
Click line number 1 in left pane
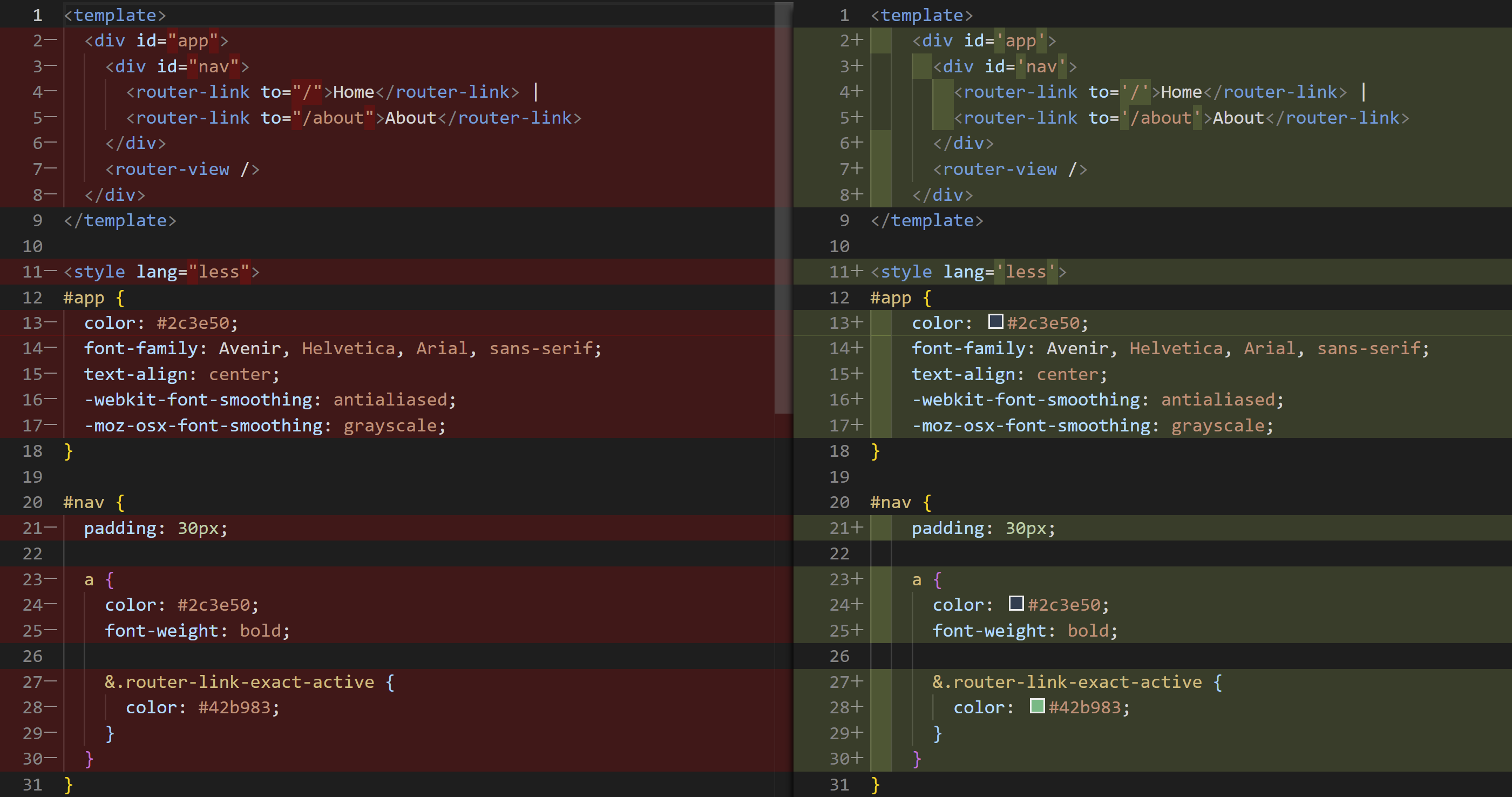37,15
